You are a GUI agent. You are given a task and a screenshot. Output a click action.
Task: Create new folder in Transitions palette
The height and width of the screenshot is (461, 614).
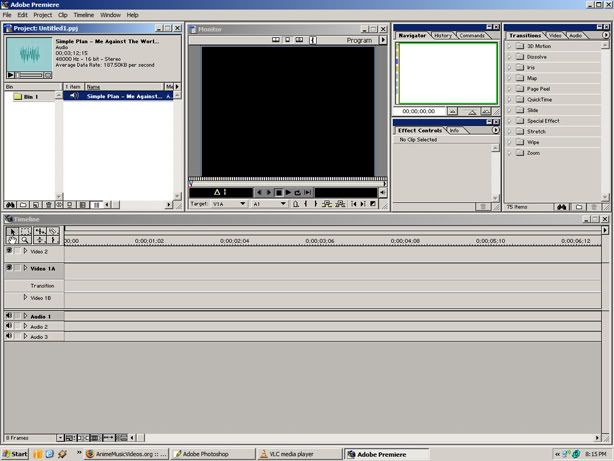579,207
